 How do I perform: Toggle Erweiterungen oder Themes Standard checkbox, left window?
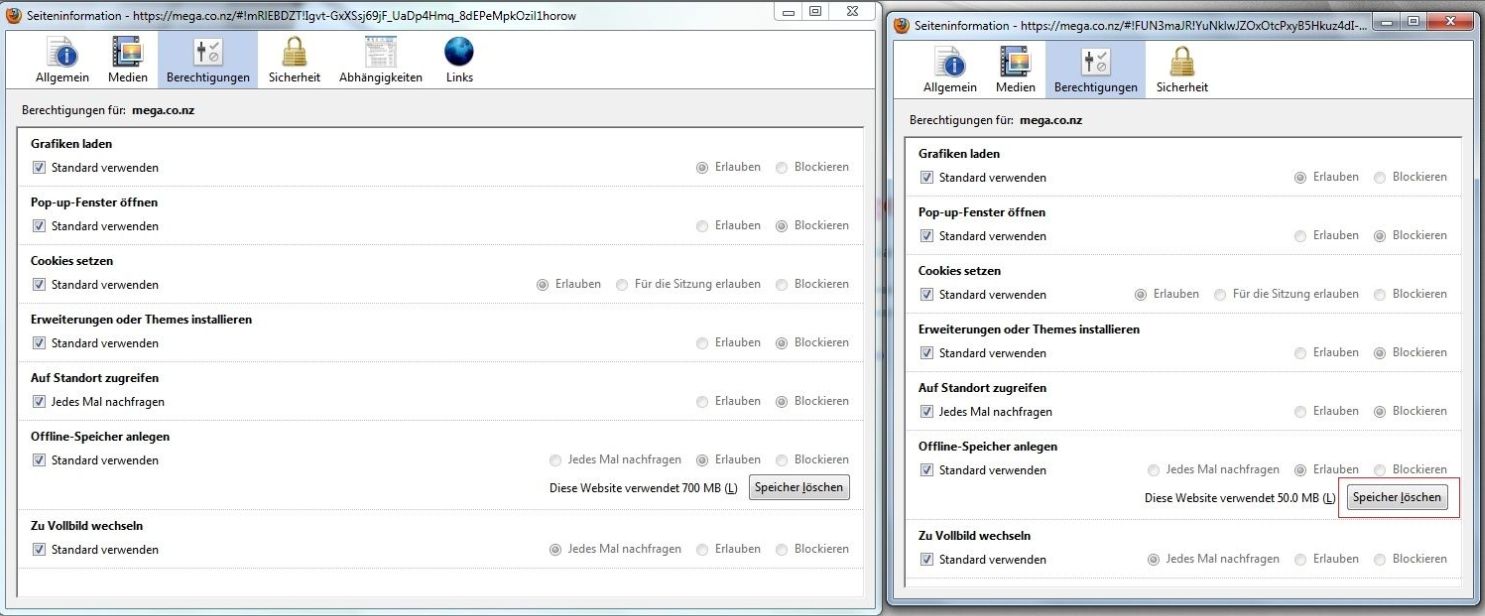(x=40, y=343)
